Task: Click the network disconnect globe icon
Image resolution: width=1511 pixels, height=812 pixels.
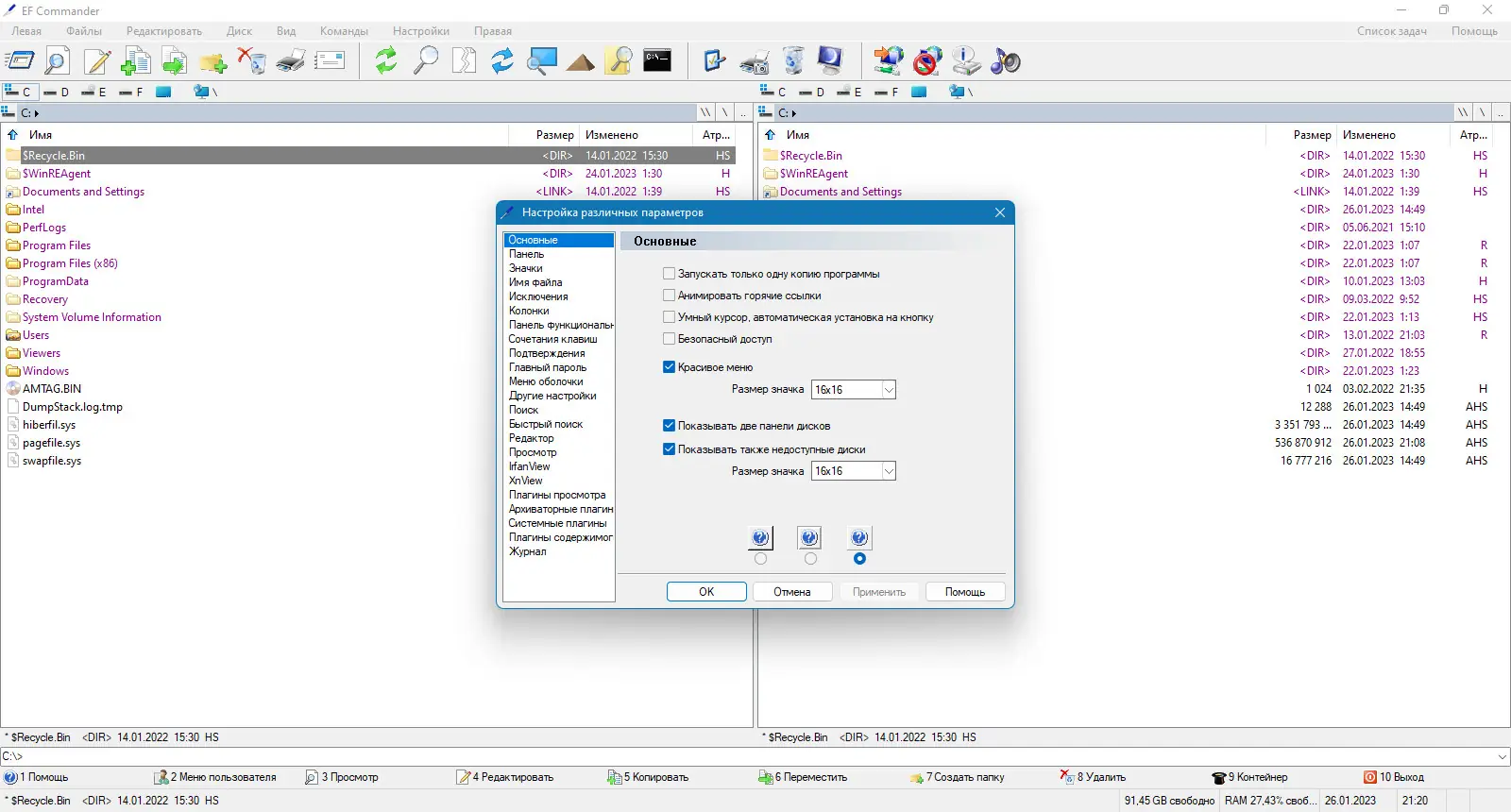Action: [x=927, y=61]
